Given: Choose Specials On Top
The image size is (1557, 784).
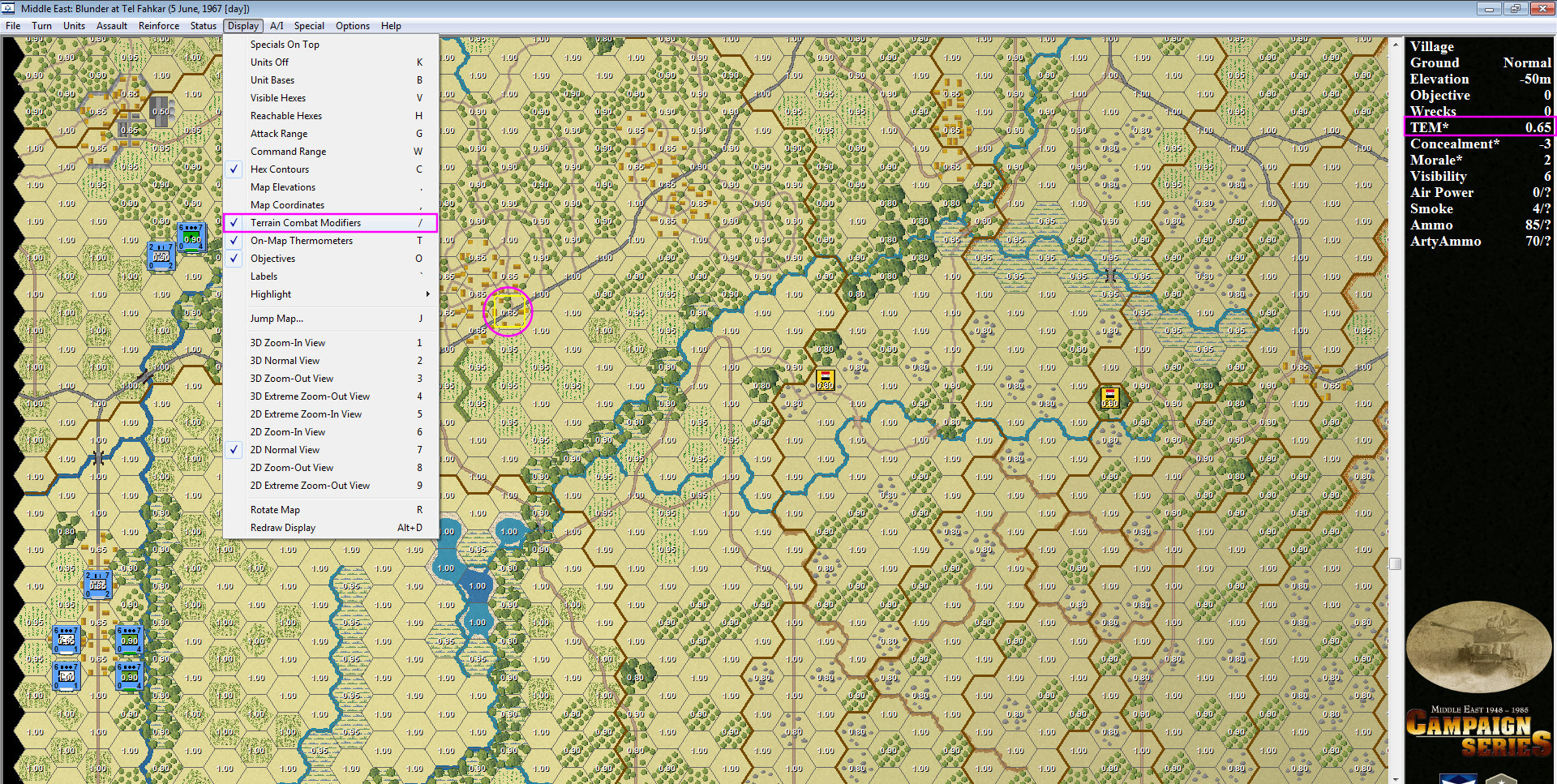Looking at the screenshot, I should click(331, 45).
